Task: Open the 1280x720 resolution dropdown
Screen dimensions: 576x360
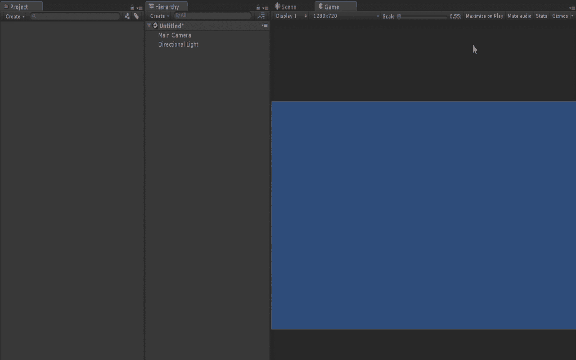Action: [345, 16]
